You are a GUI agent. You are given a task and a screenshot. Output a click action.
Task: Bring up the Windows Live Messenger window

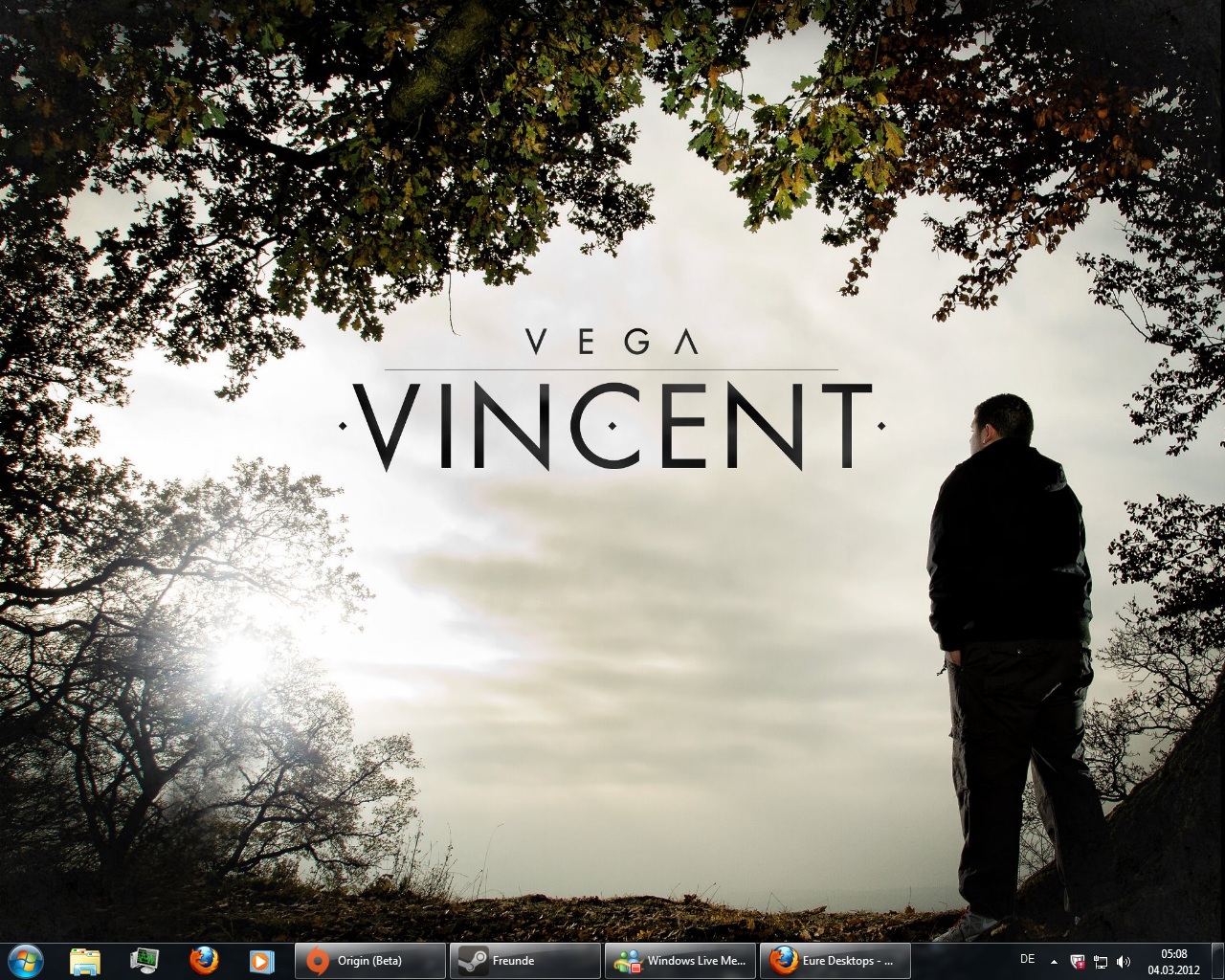[679, 960]
